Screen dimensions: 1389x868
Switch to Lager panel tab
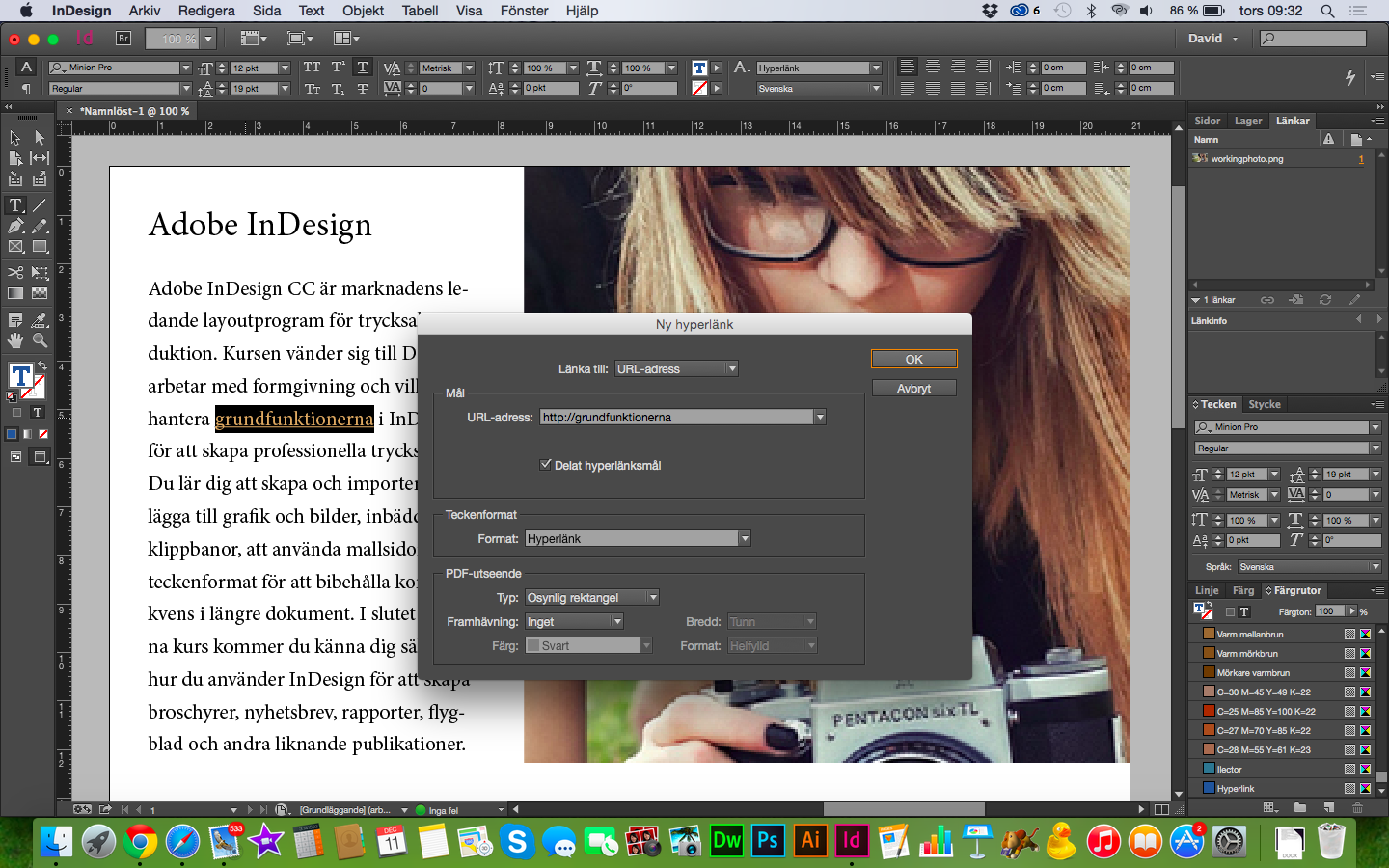click(x=1248, y=121)
